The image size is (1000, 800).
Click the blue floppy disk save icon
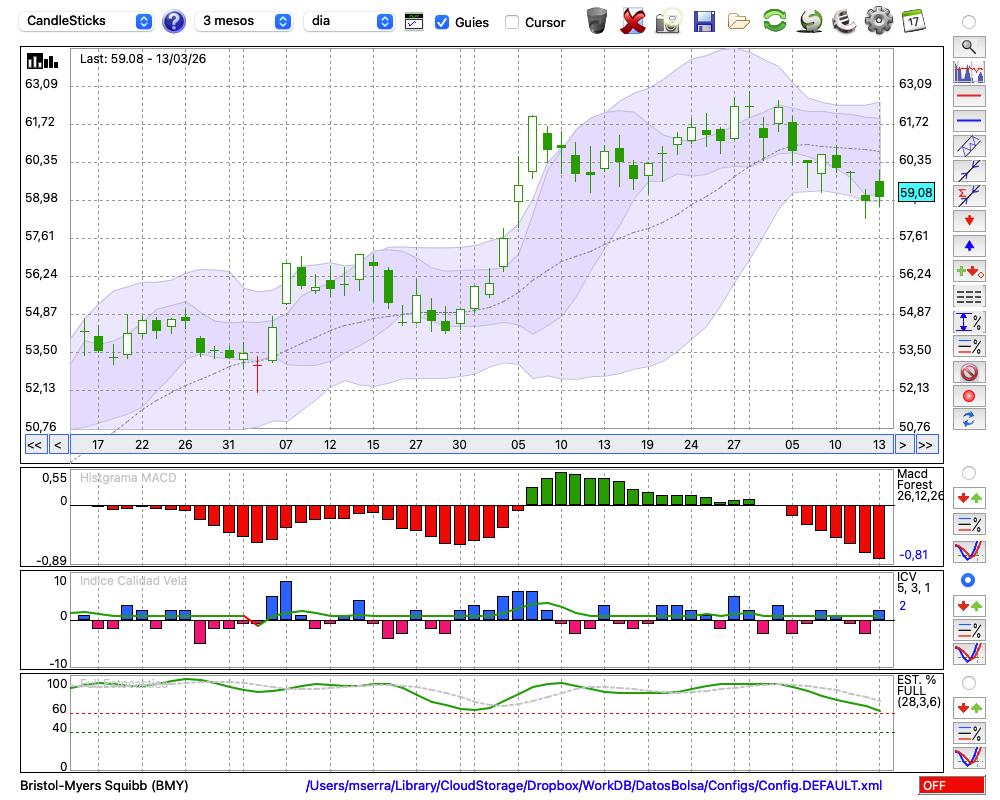point(704,21)
